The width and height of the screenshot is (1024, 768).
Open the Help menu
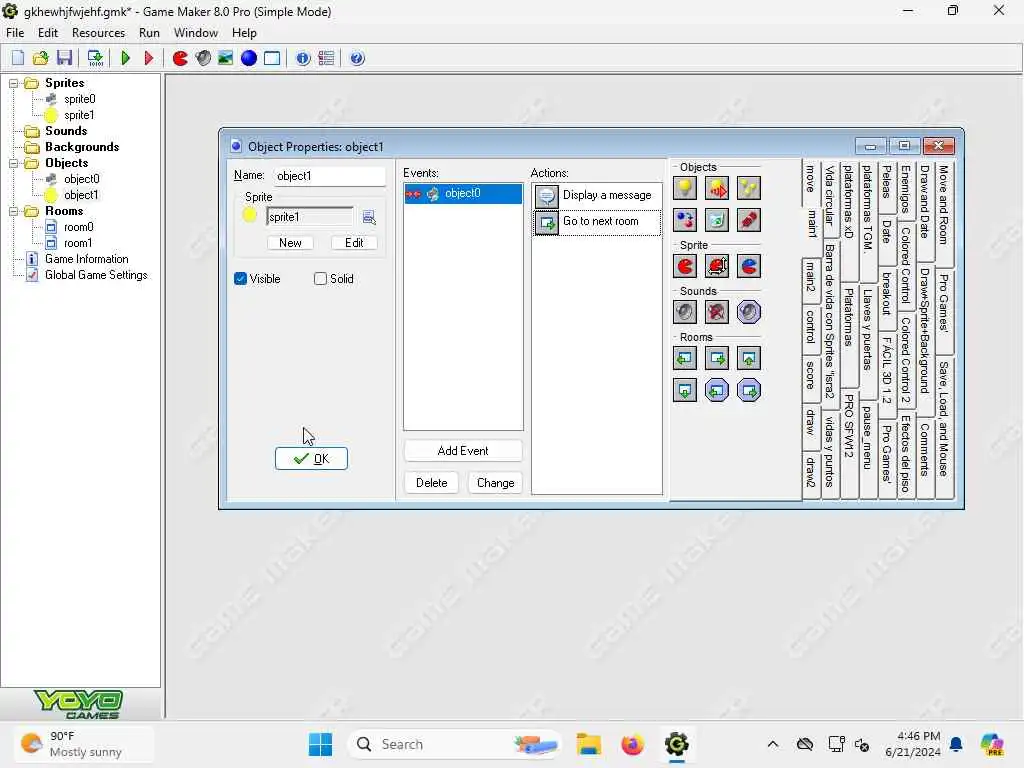point(244,33)
